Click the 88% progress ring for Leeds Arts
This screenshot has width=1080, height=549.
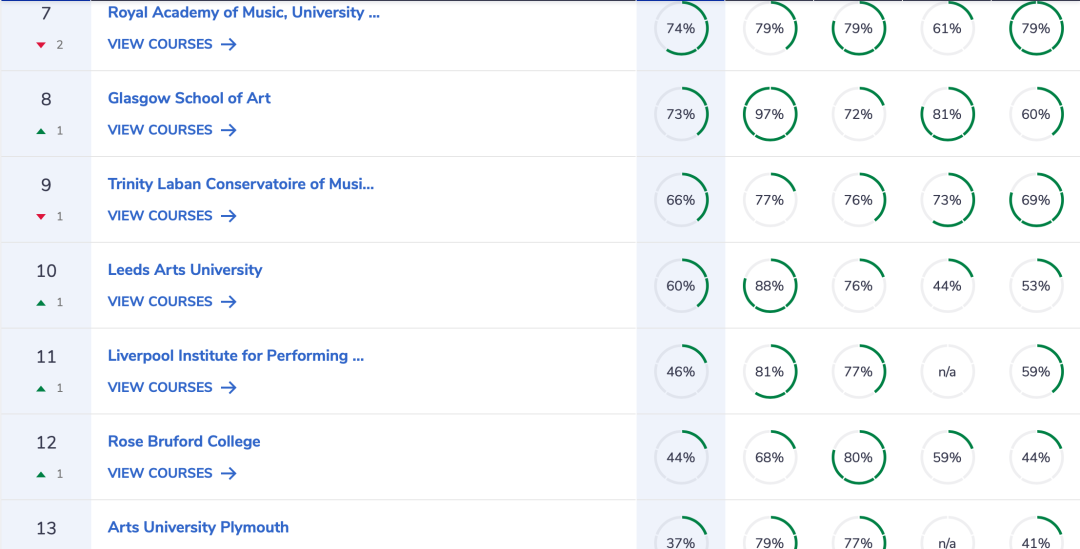[769, 286]
